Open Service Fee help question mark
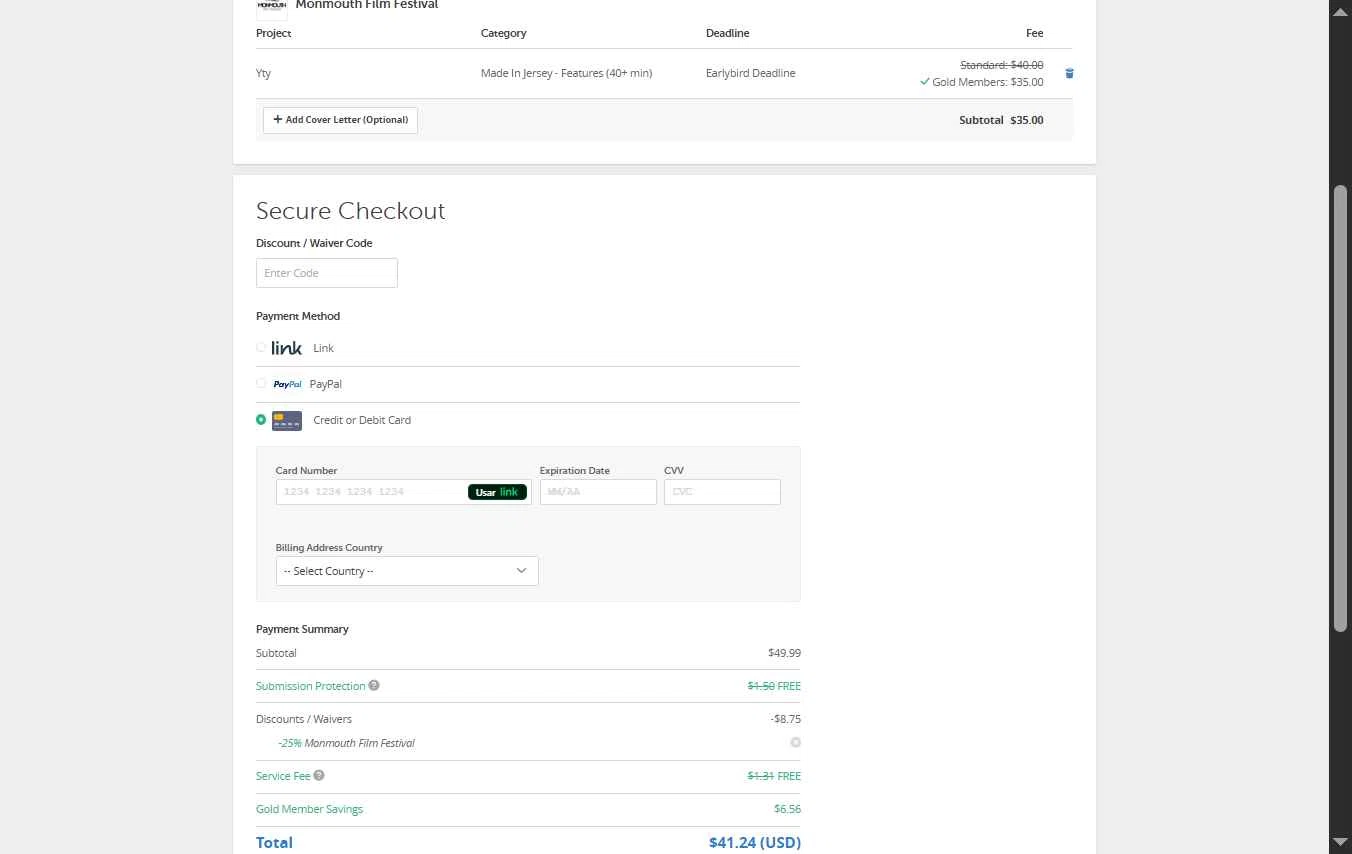 319,775
